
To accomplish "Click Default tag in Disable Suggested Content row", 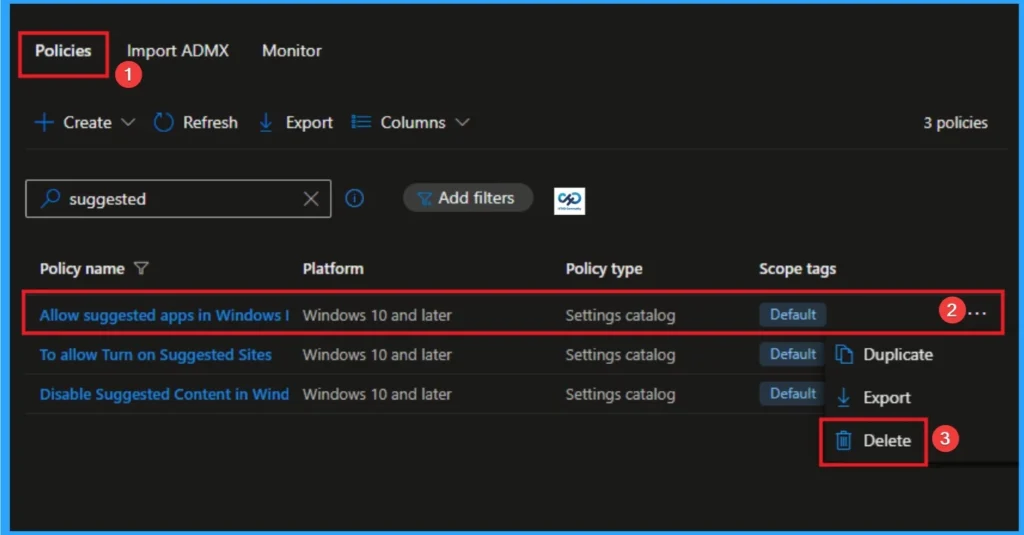I will coord(793,393).
